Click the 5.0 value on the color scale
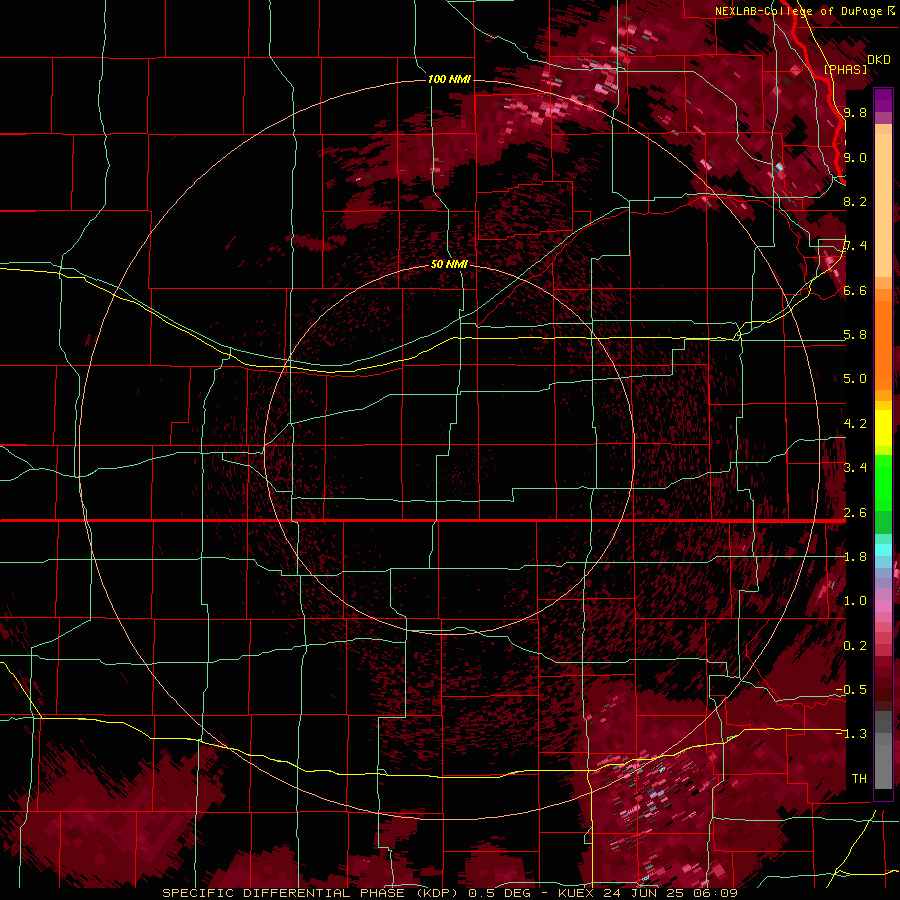Viewport: 900px width, 900px height. click(x=855, y=379)
